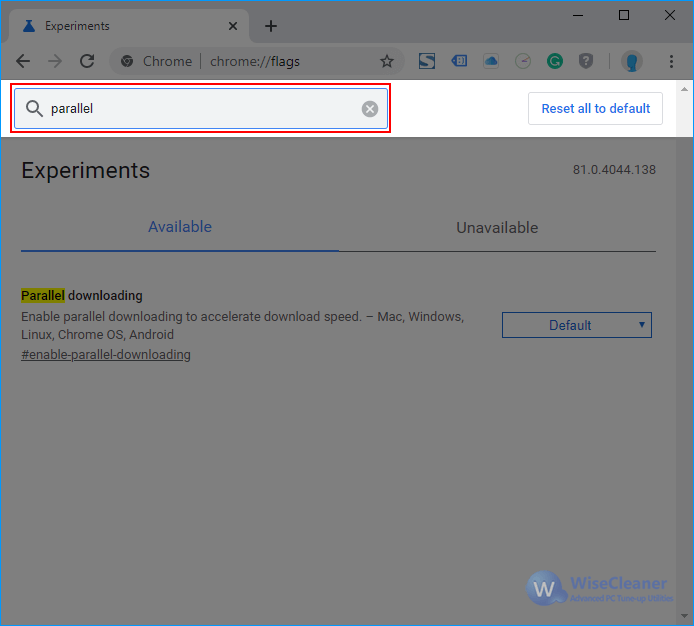Open the #enable-parallel-downloading link
Image resolution: width=694 pixels, height=626 pixels.
click(x=106, y=355)
